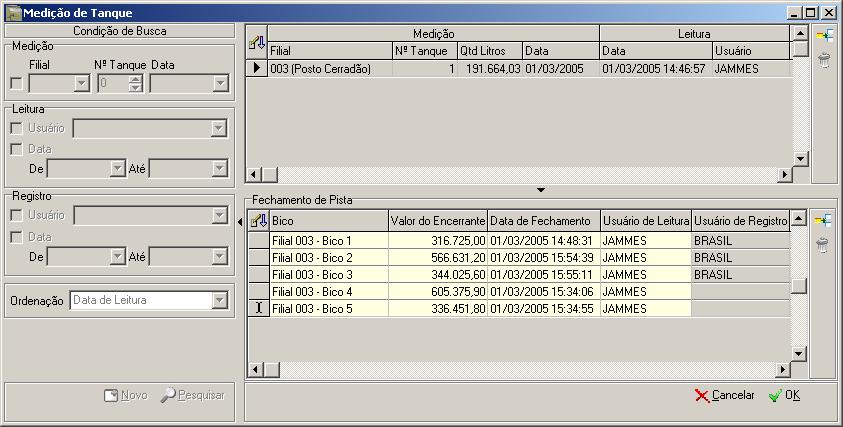843x427 pixels.
Task: Click the 01/03/2005 15:54:39 date cell
Action: tap(544, 258)
